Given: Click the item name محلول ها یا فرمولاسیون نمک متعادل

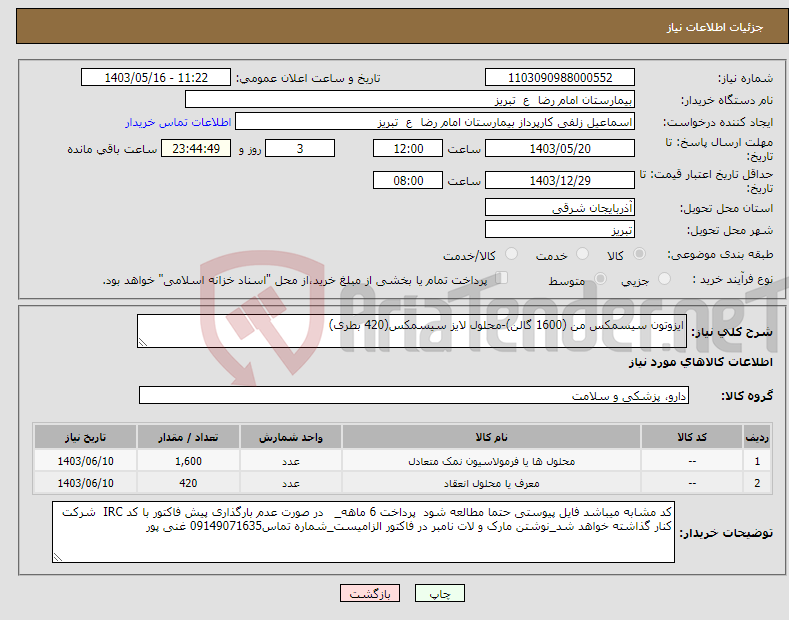Looking at the screenshot, I should 491,461.
